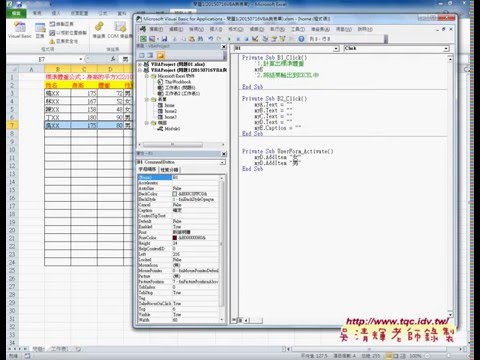Toggle 以相對位置錄製 relative recording in Excel
480x360 pixels.
coord(68,33)
